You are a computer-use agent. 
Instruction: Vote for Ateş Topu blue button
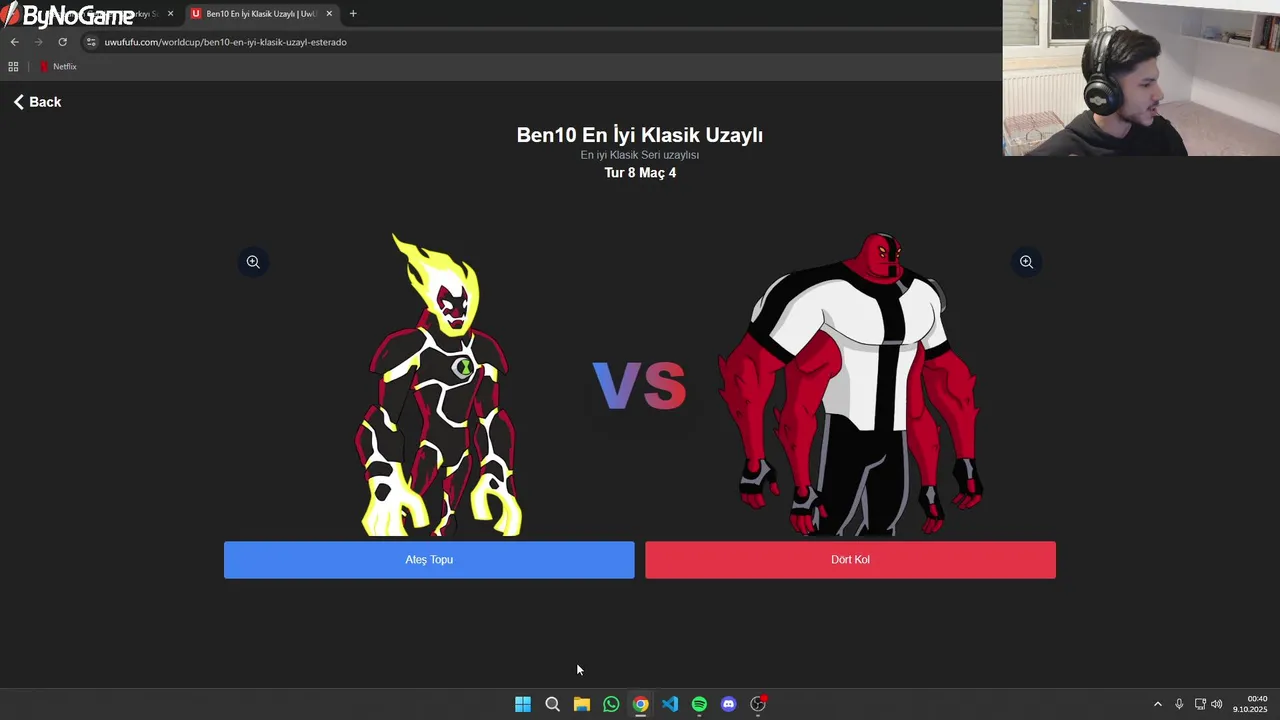tap(429, 560)
